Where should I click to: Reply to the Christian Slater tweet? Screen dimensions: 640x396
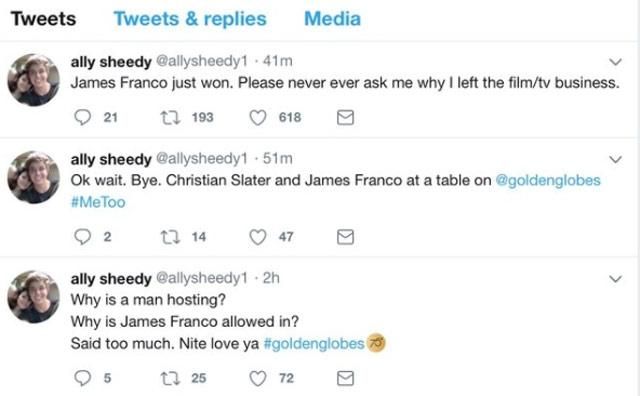pos(82,237)
